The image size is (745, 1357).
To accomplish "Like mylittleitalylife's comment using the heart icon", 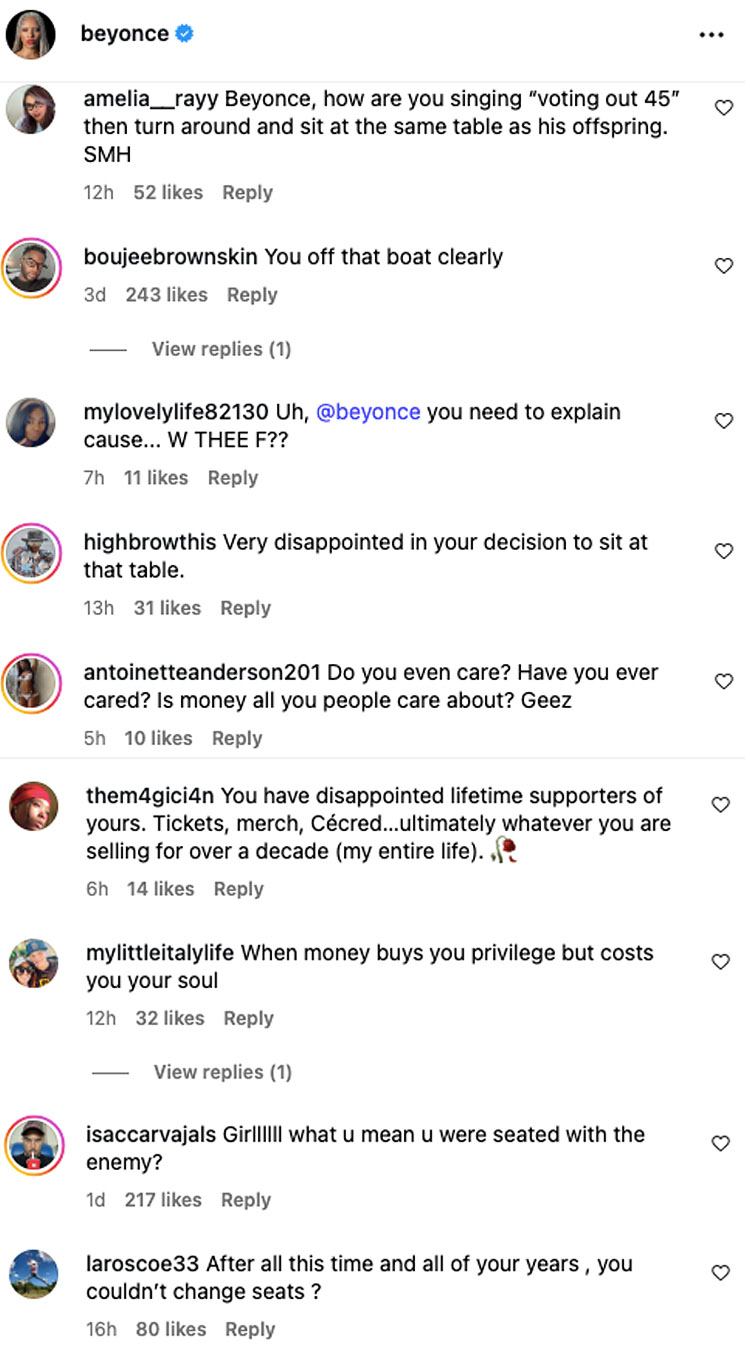I will (x=721, y=961).
